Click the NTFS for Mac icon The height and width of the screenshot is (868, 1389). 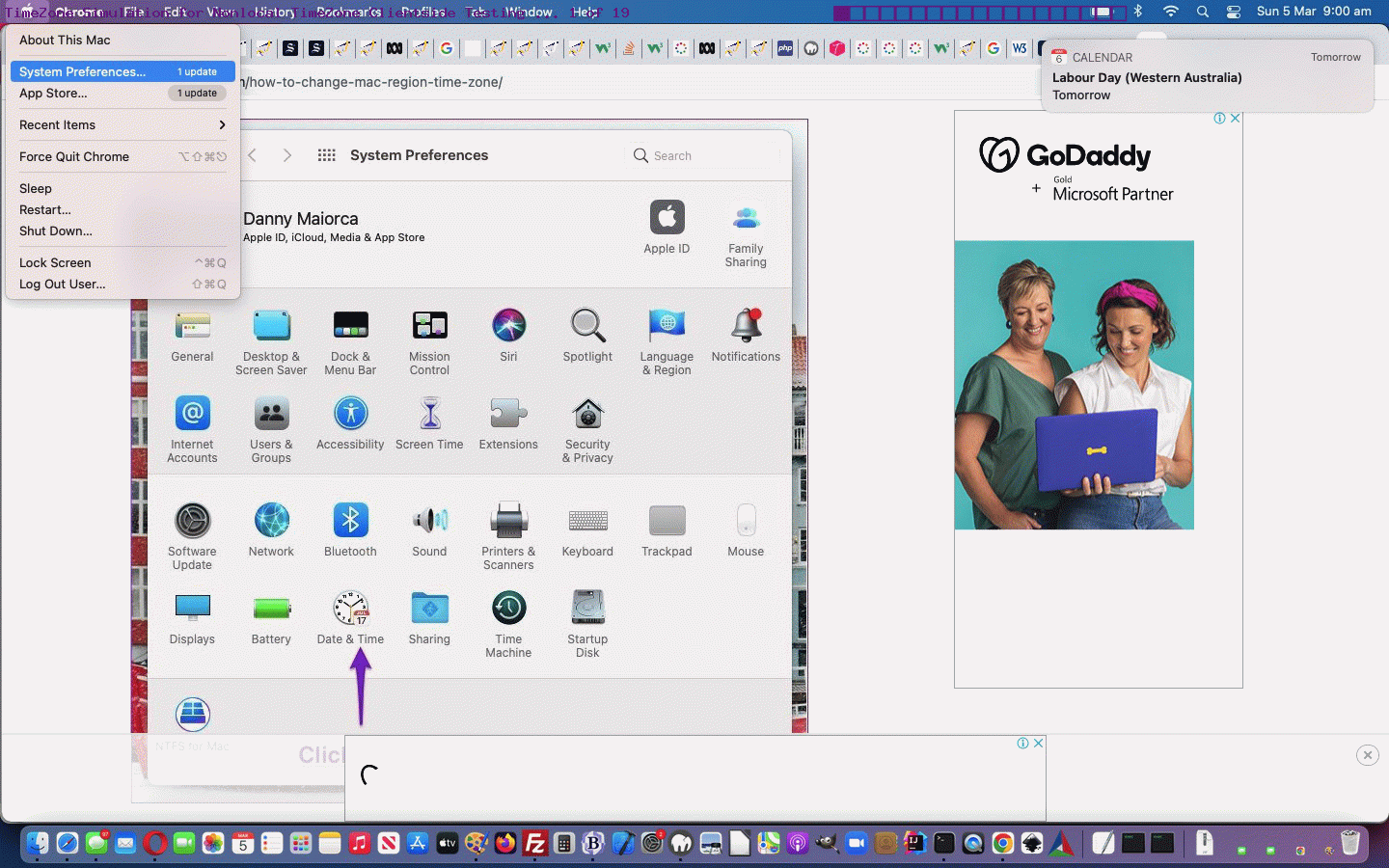pos(192,715)
